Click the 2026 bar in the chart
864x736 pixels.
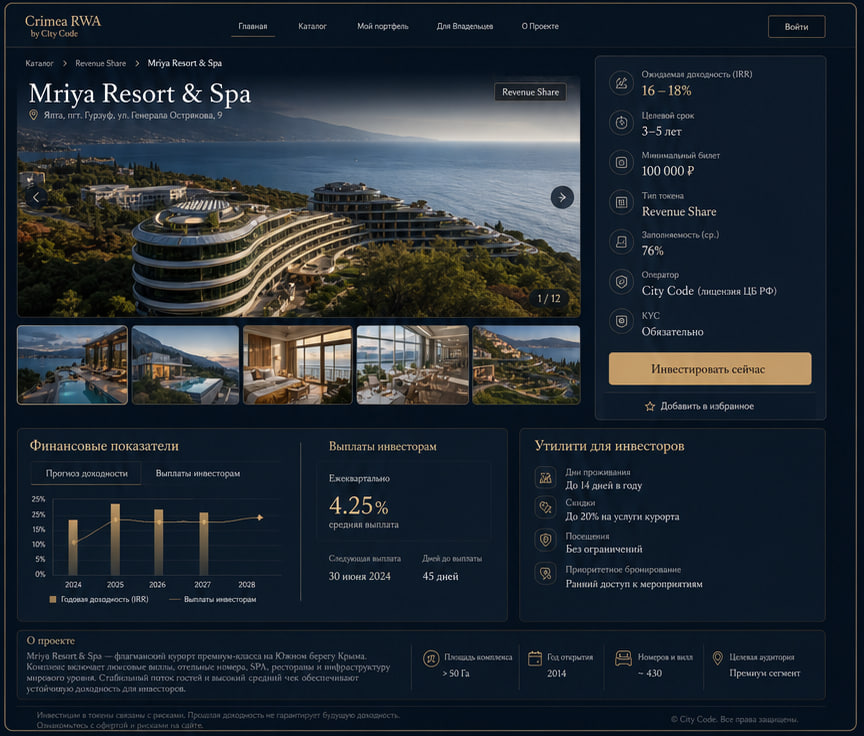[158, 542]
